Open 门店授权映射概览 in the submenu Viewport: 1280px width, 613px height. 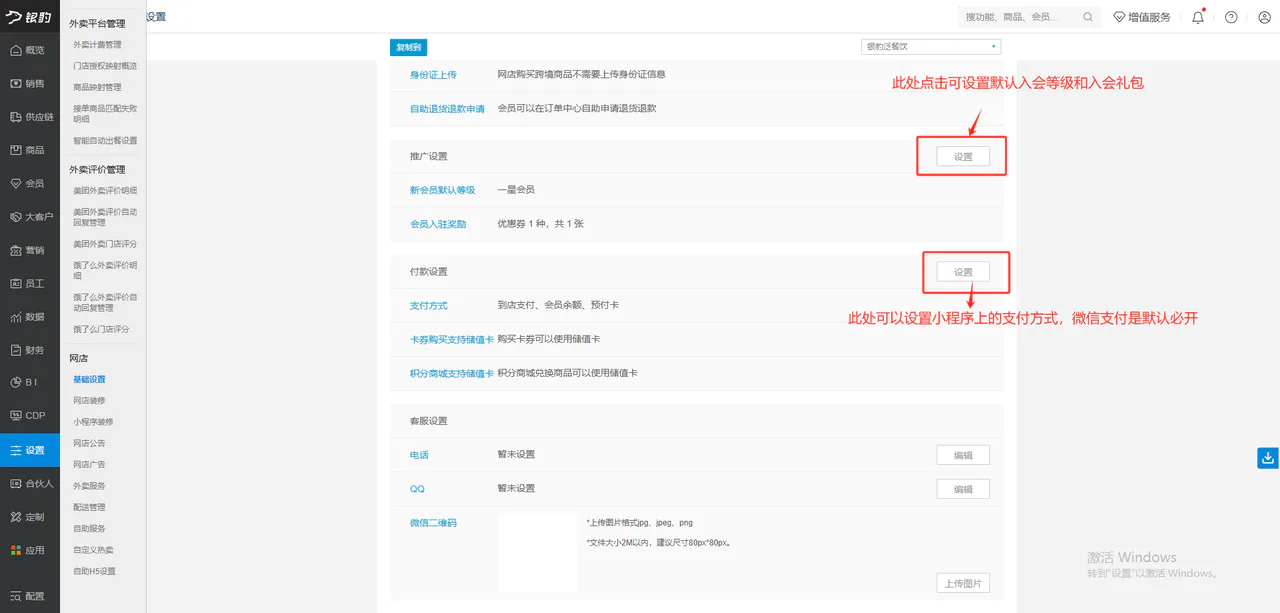click(105, 66)
